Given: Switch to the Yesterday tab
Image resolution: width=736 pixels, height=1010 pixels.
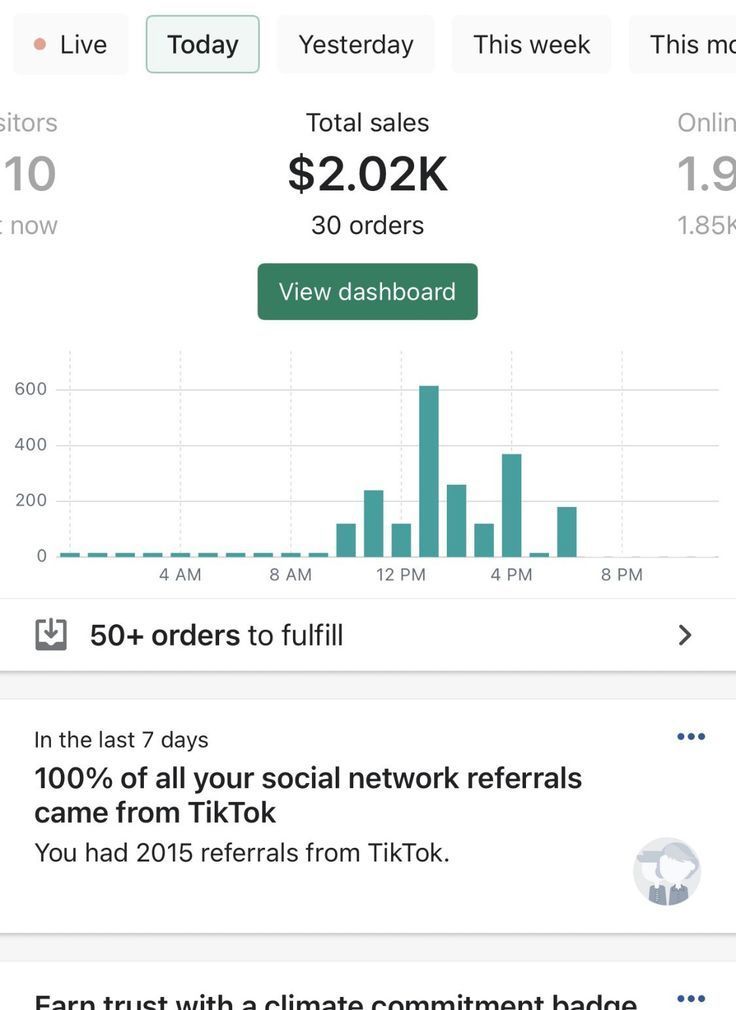Looking at the screenshot, I should click(x=356, y=45).
